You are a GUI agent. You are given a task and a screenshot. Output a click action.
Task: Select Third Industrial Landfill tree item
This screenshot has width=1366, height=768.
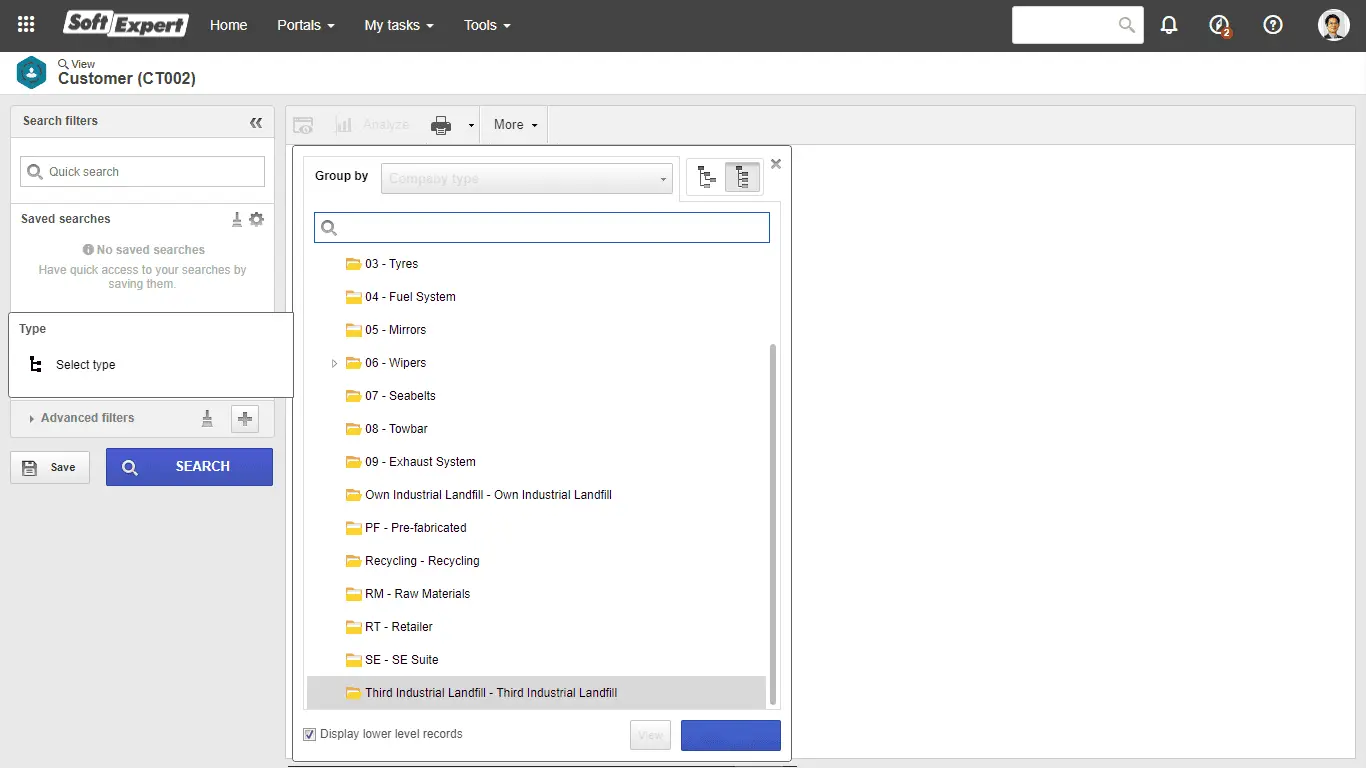tap(490, 692)
